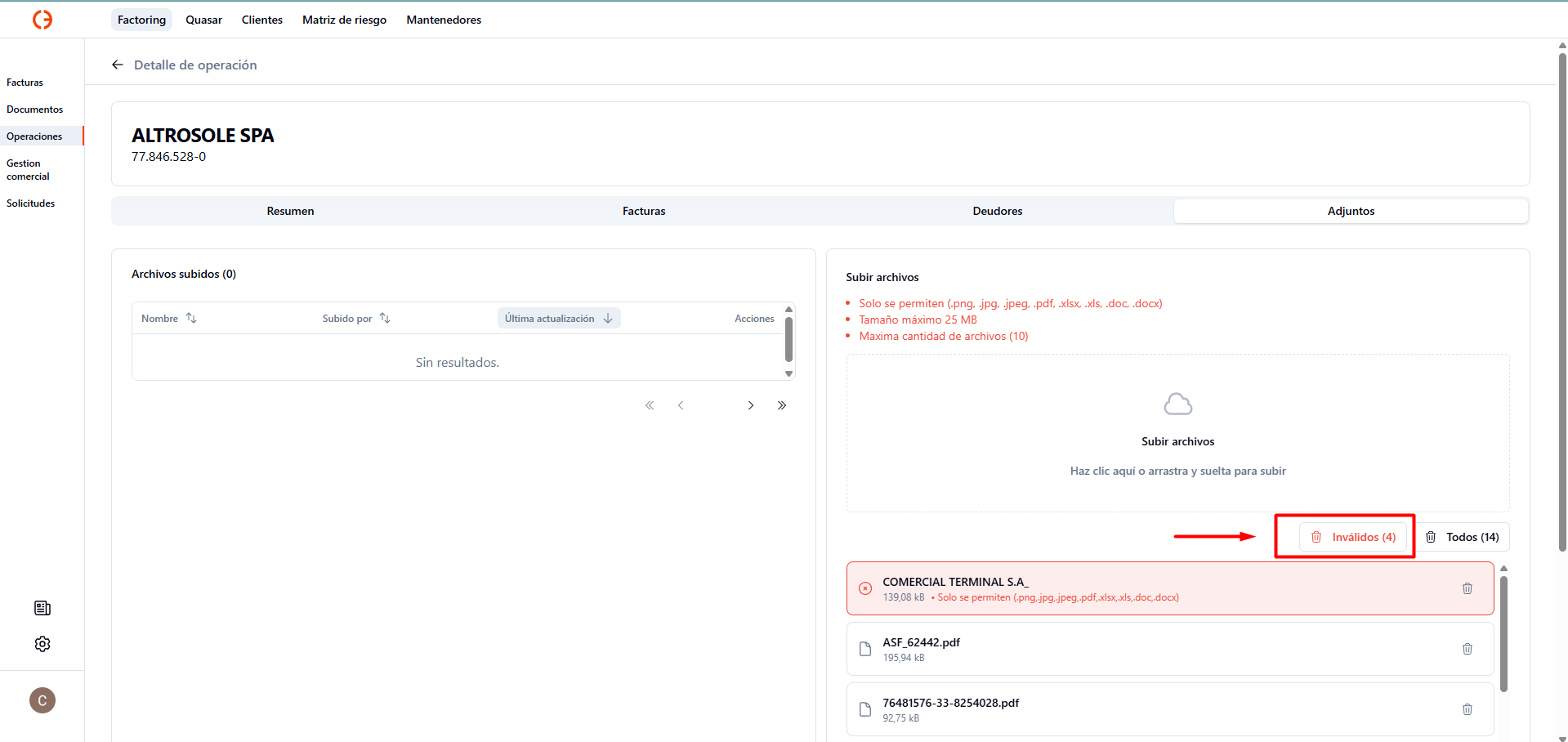
Task: Click the Todos (14) delete all button
Action: point(1463,537)
